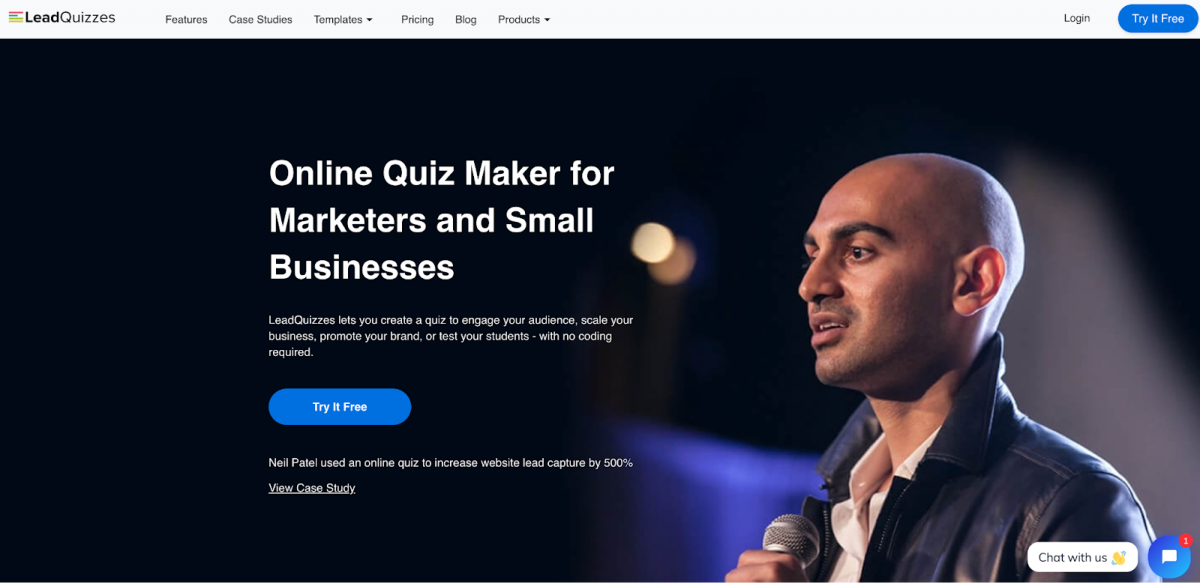Open the chat bubble icon
This screenshot has height=583, width=1200.
pyautogui.click(x=1169, y=557)
